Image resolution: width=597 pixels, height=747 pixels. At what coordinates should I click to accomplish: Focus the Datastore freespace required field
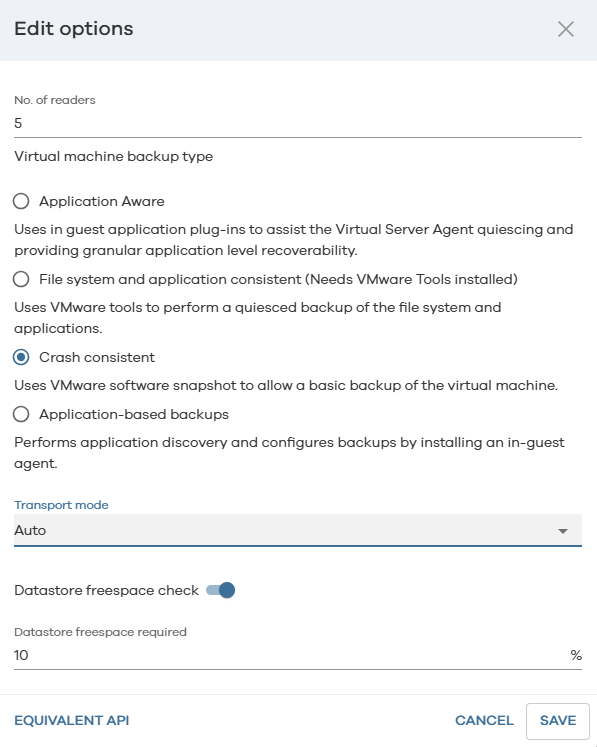(x=291, y=655)
